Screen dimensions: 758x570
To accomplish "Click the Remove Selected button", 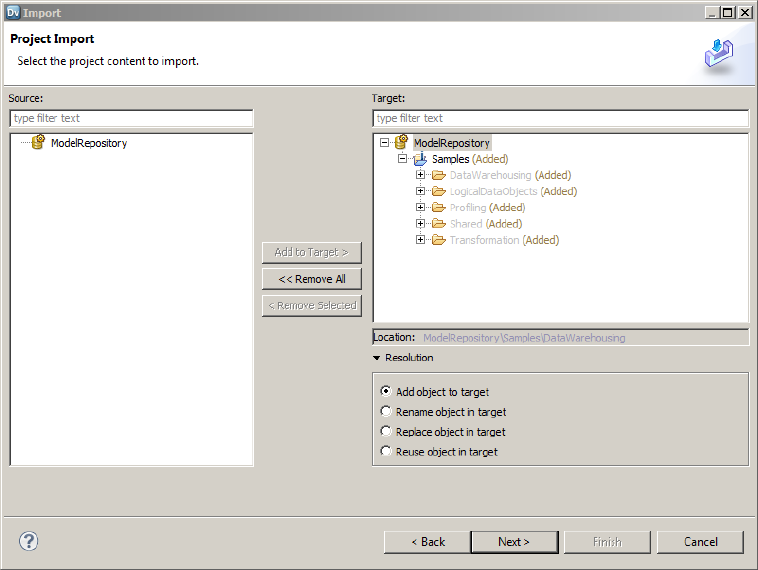I will 312,306.
